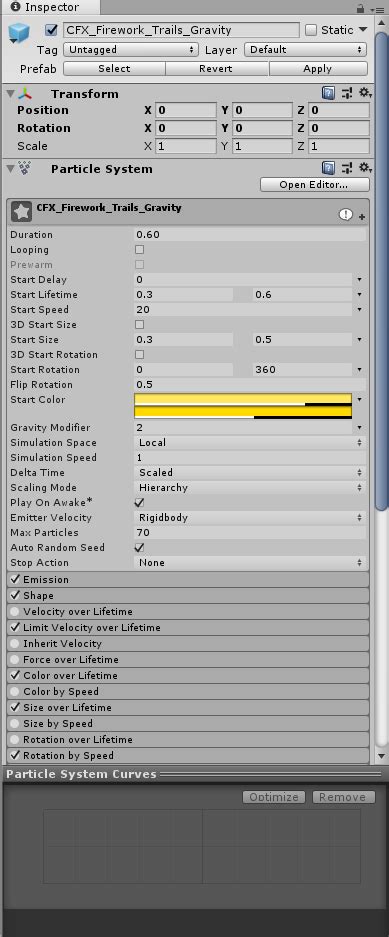The height and width of the screenshot is (937, 389).
Task: Open Delta Time dropdown
Action: click(250, 473)
